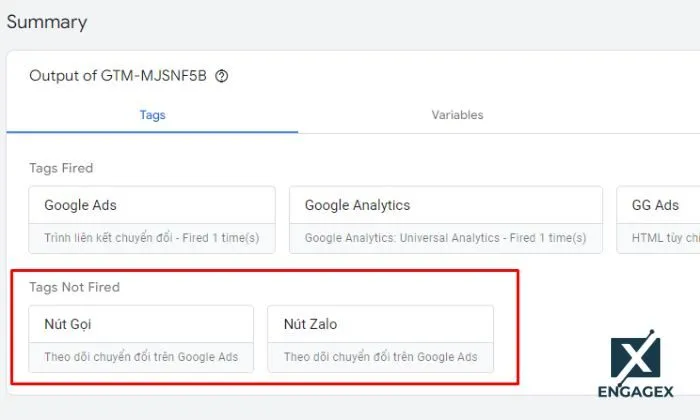Switch to the Tags tab
Image resolution: width=700 pixels, height=420 pixels.
click(x=152, y=115)
